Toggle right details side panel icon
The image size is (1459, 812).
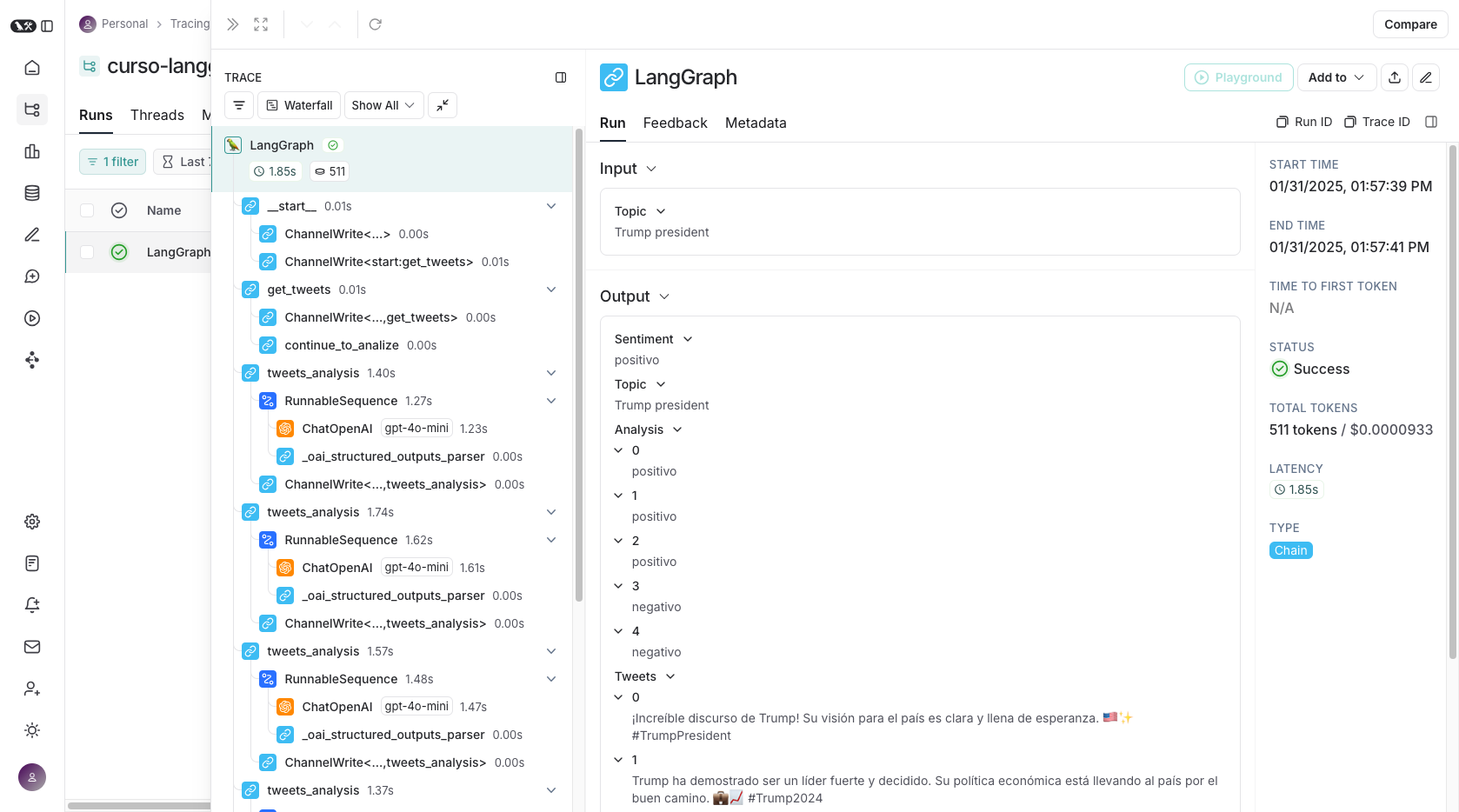[x=1431, y=122]
